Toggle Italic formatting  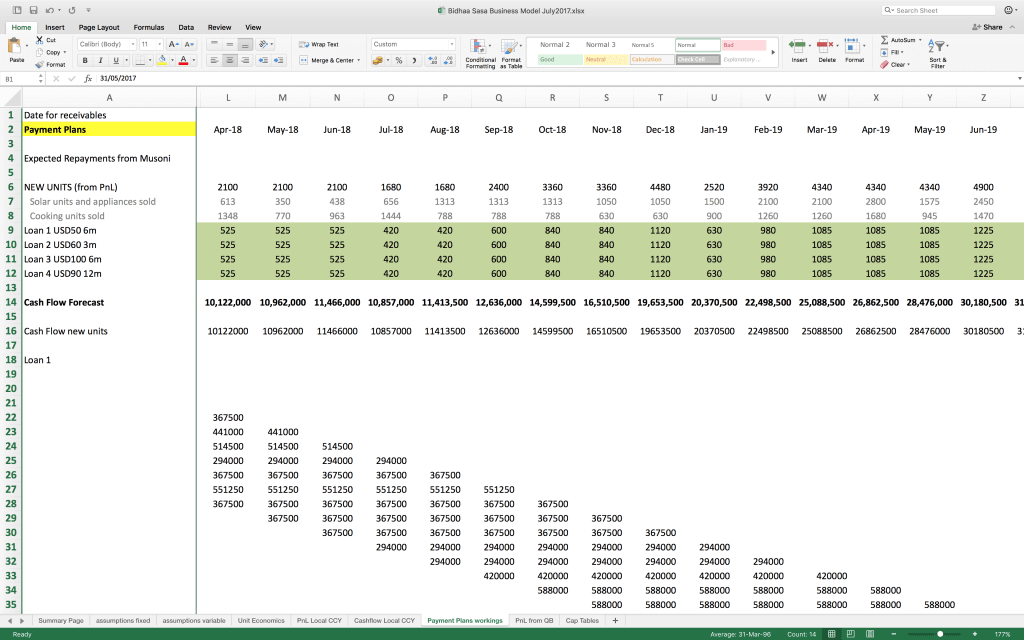100,61
